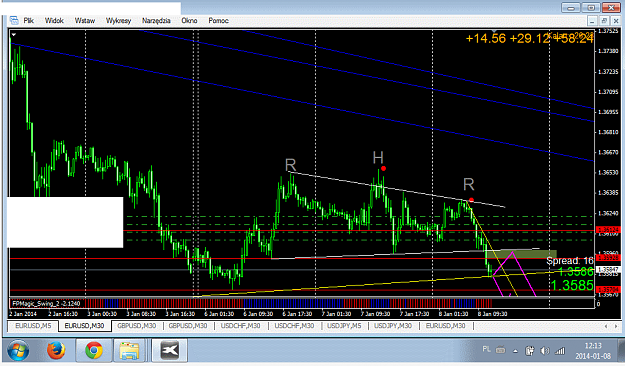The height and width of the screenshot is (366, 625).
Task: Open the Windows Start menu
Action: [x=18, y=351]
